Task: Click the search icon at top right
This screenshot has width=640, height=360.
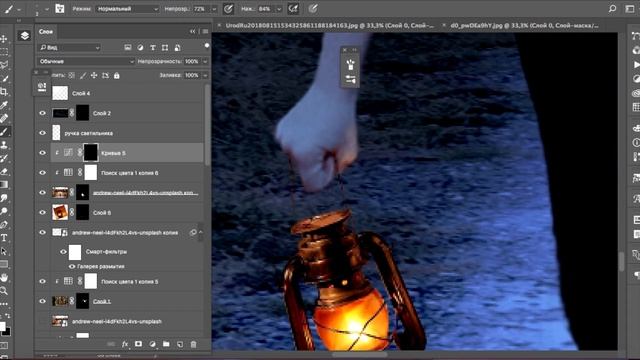Action: point(612,9)
